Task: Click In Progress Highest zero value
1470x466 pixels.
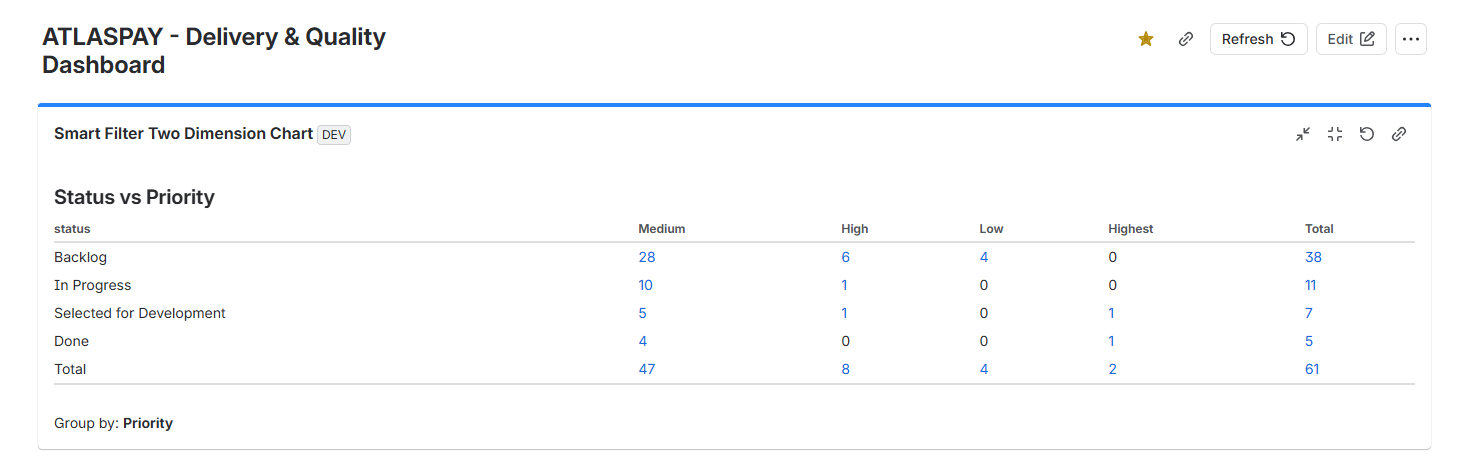Action: 1112,285
